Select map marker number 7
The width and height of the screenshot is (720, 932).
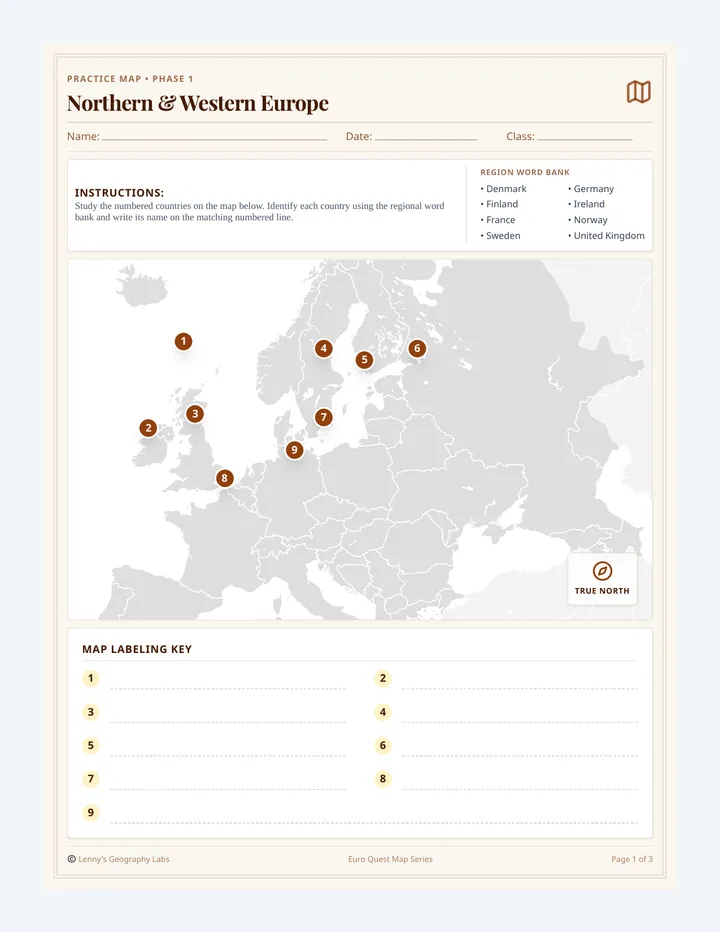323,417
